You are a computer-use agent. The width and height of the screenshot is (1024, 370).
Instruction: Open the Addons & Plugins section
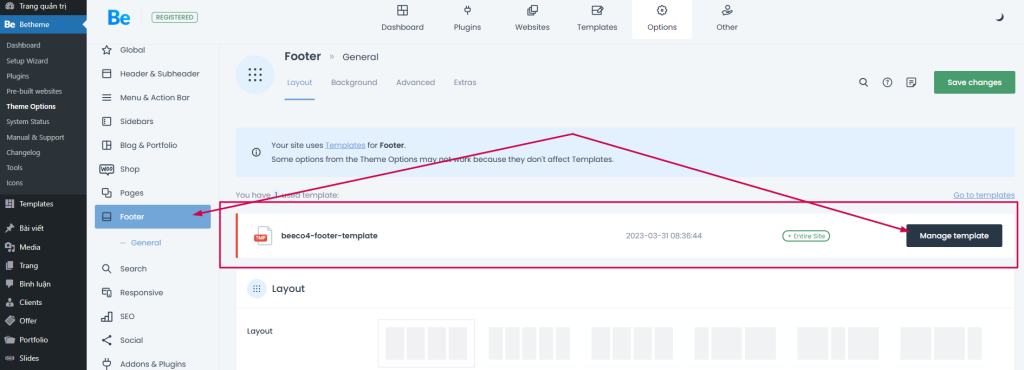153,364
